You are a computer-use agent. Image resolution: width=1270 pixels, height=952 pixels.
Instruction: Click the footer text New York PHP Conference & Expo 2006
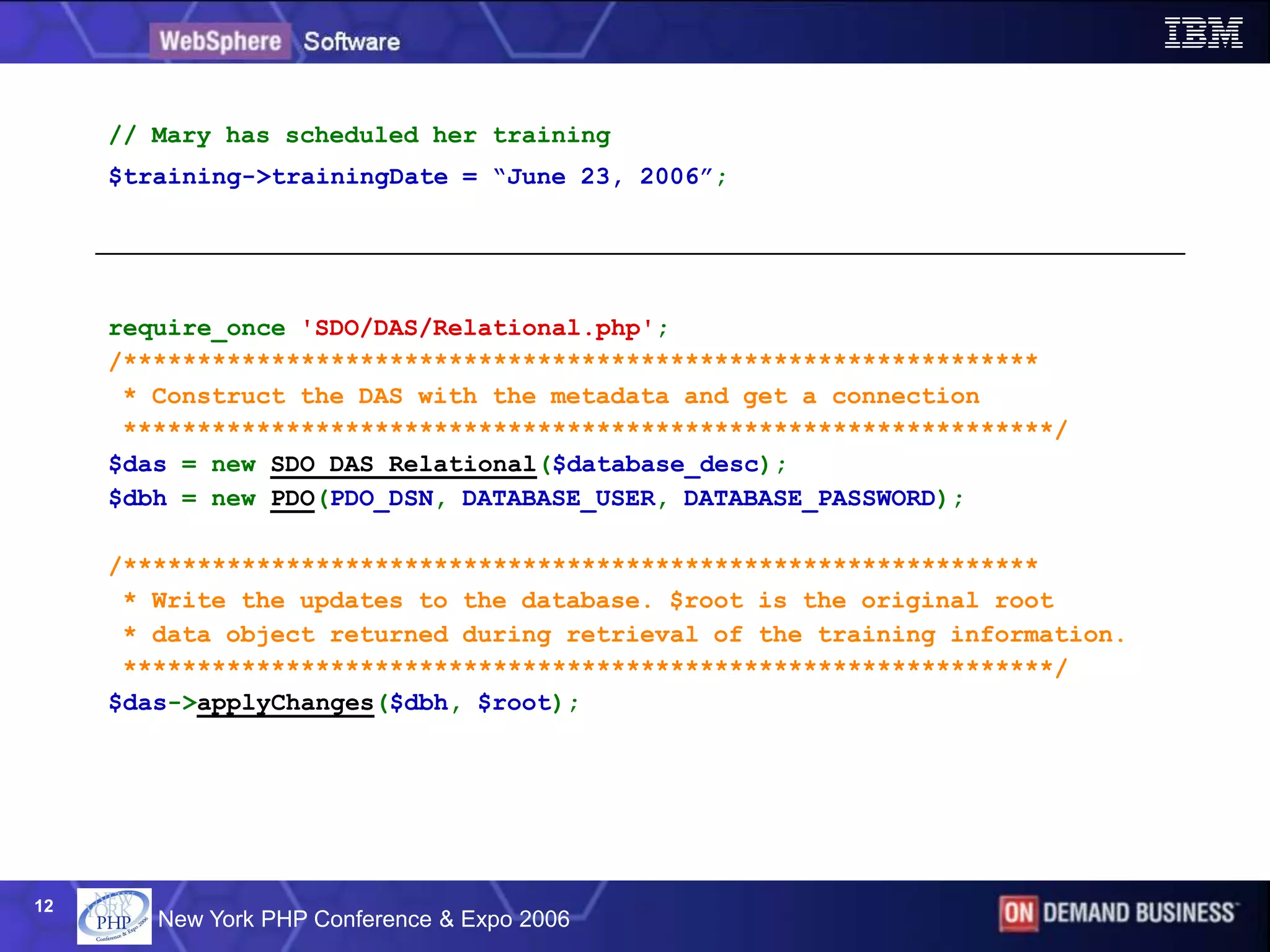pyautogui.click(x=363, y=919)
